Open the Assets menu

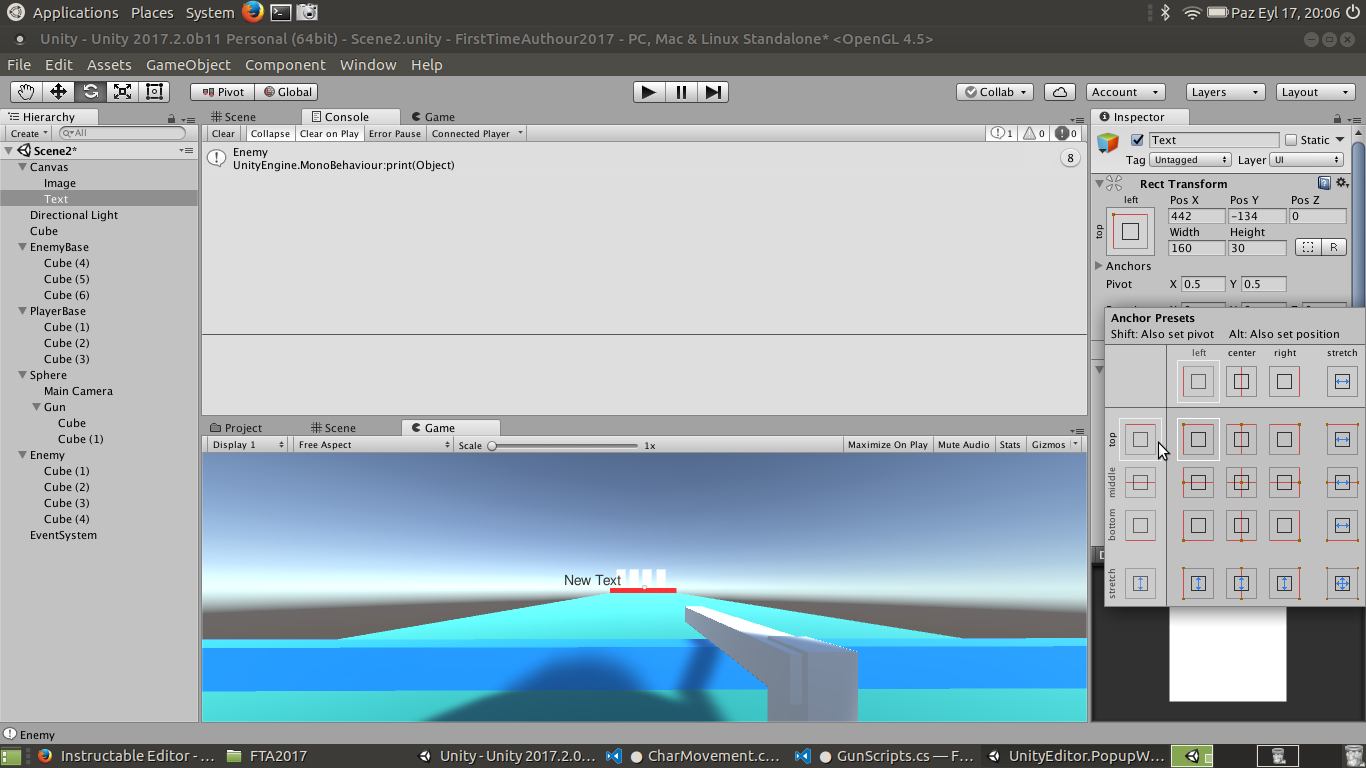pos(109,65)
